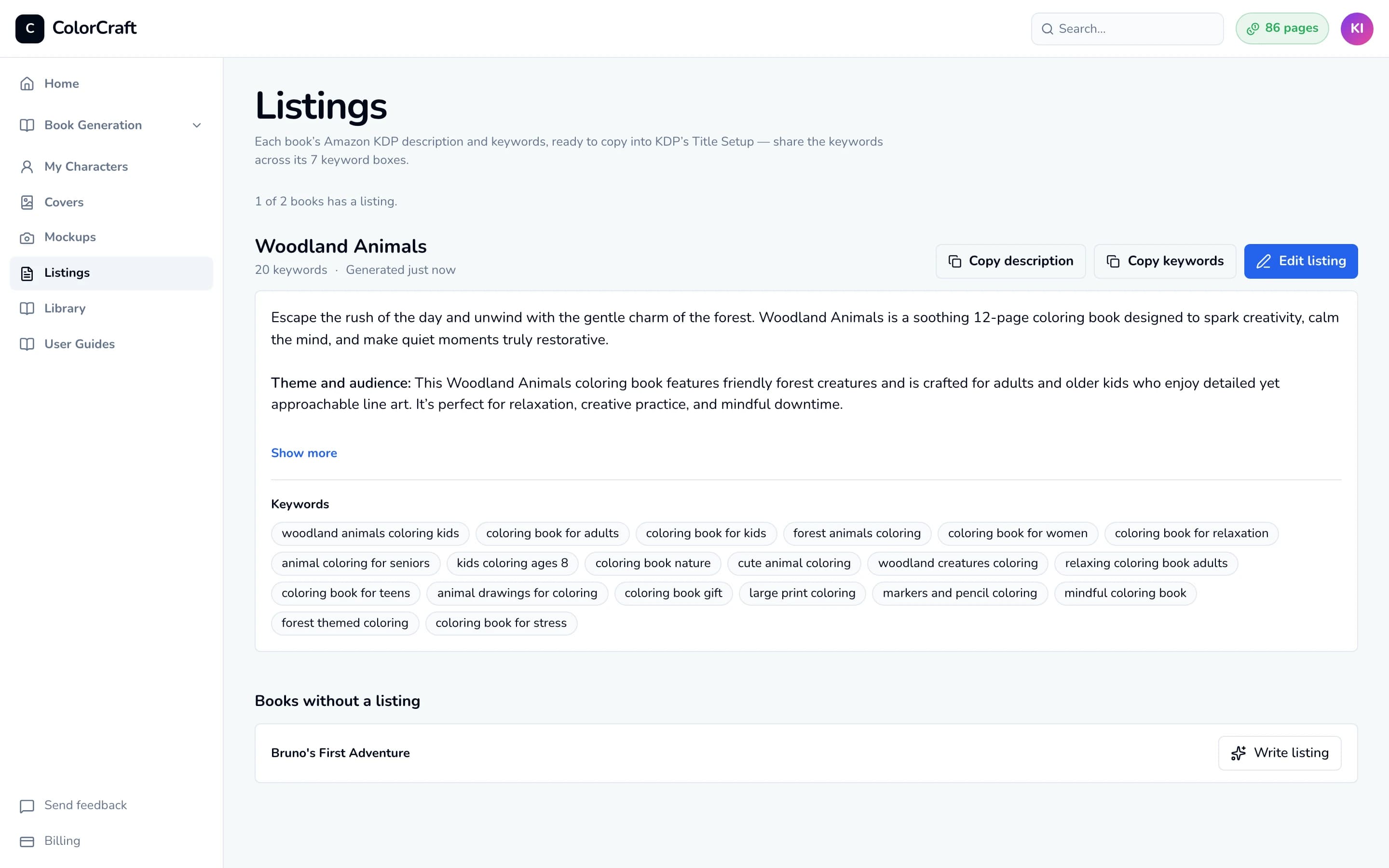Click the 86 pages credits badge
This screenshot has height=868, width=1389.
(x=1282, y=29)
